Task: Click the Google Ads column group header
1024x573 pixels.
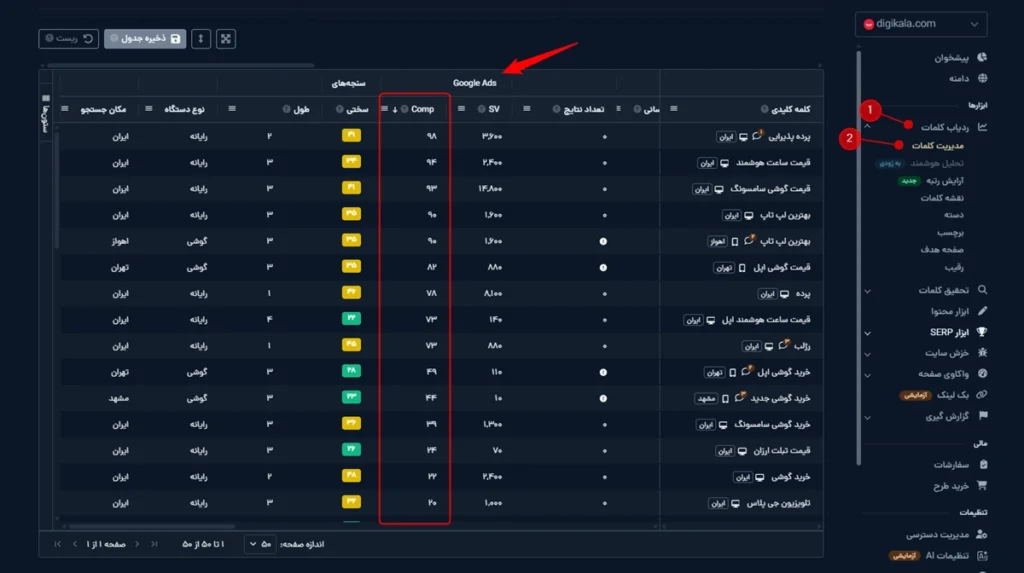Action: click(475, 83)
